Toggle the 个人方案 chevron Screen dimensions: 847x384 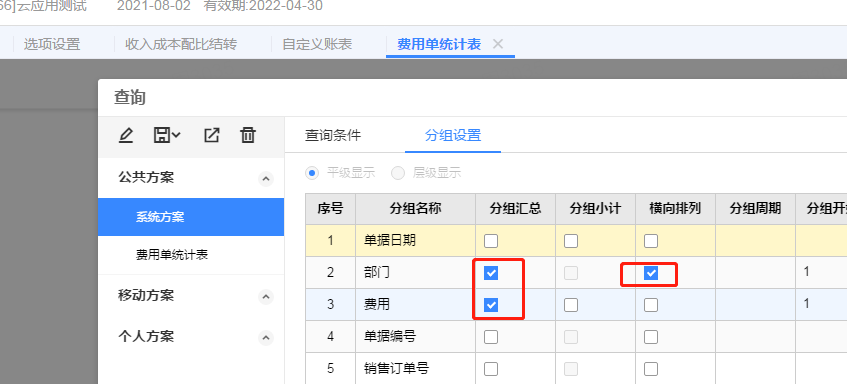[265, 338]
